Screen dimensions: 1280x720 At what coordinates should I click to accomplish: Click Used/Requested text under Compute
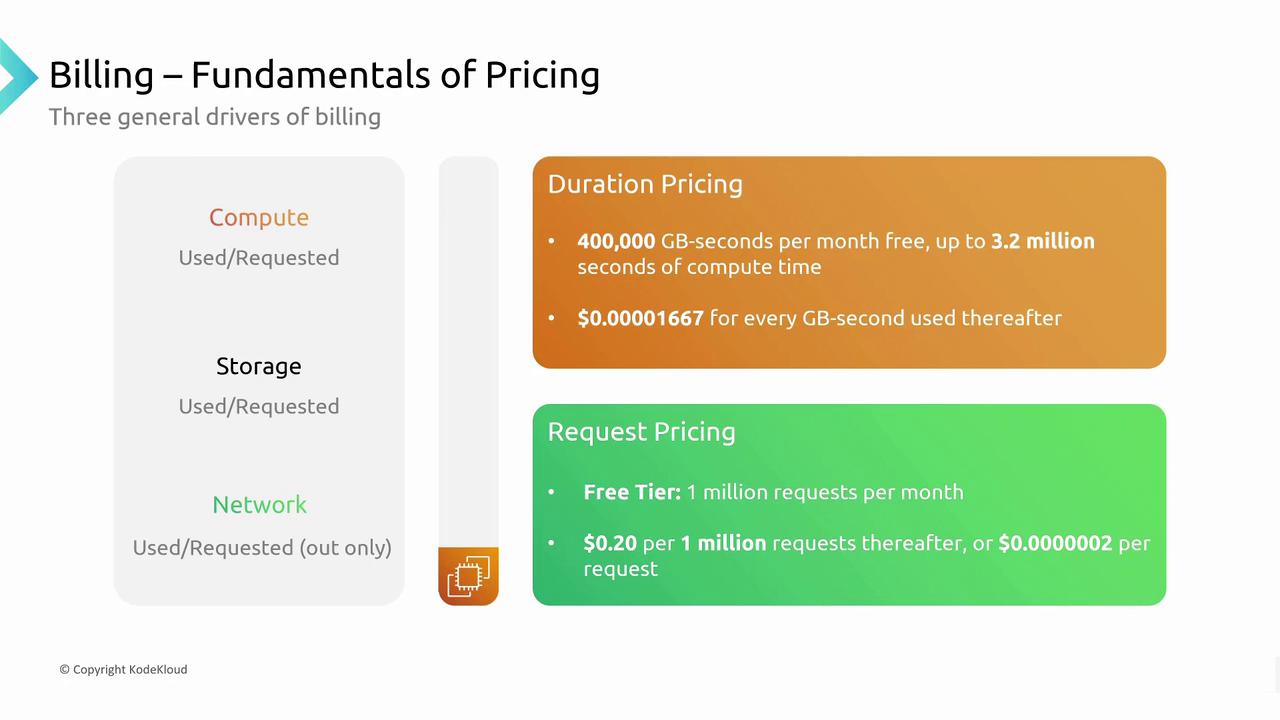click(x=259, y=258)
